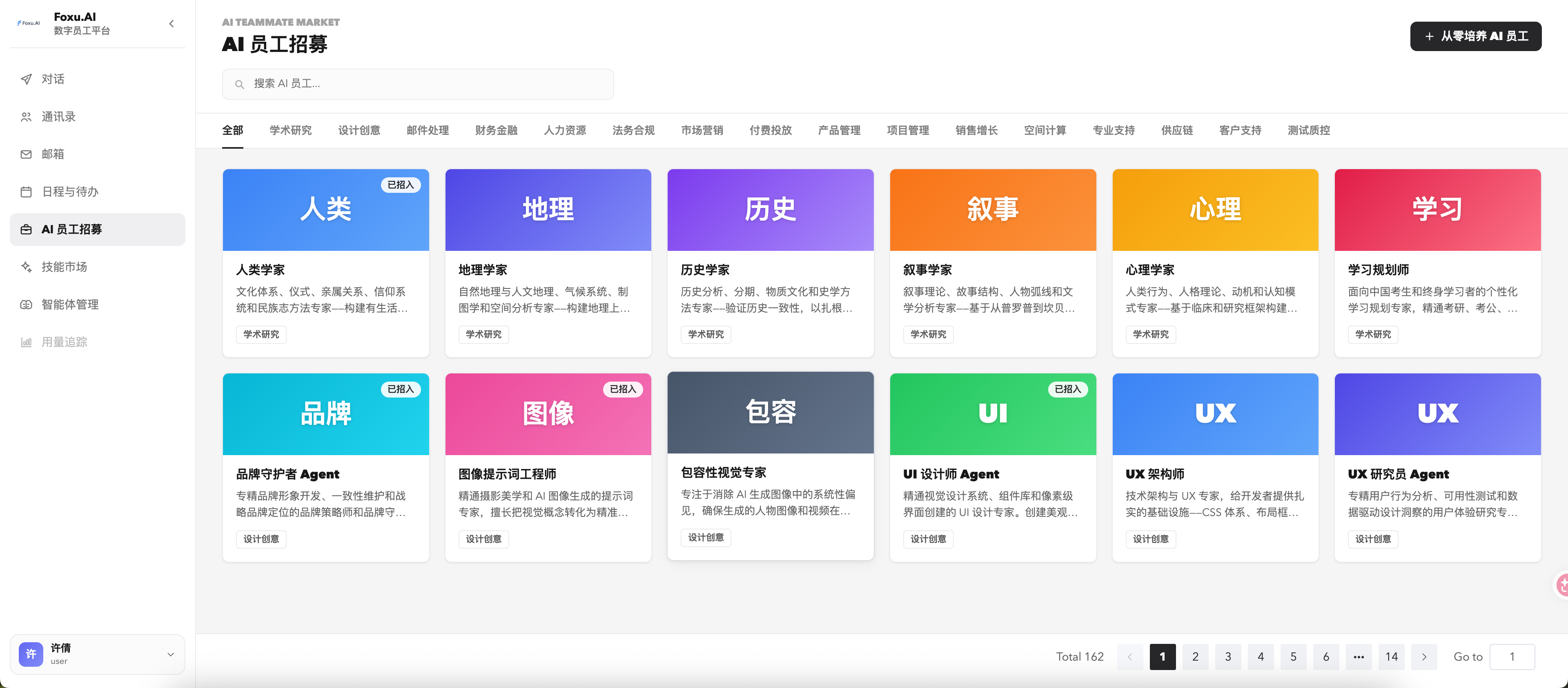Click the 对话 paper-plane icon
Image resolution: width=1568 pixels, height=688 pixels.
click(26, 79)
